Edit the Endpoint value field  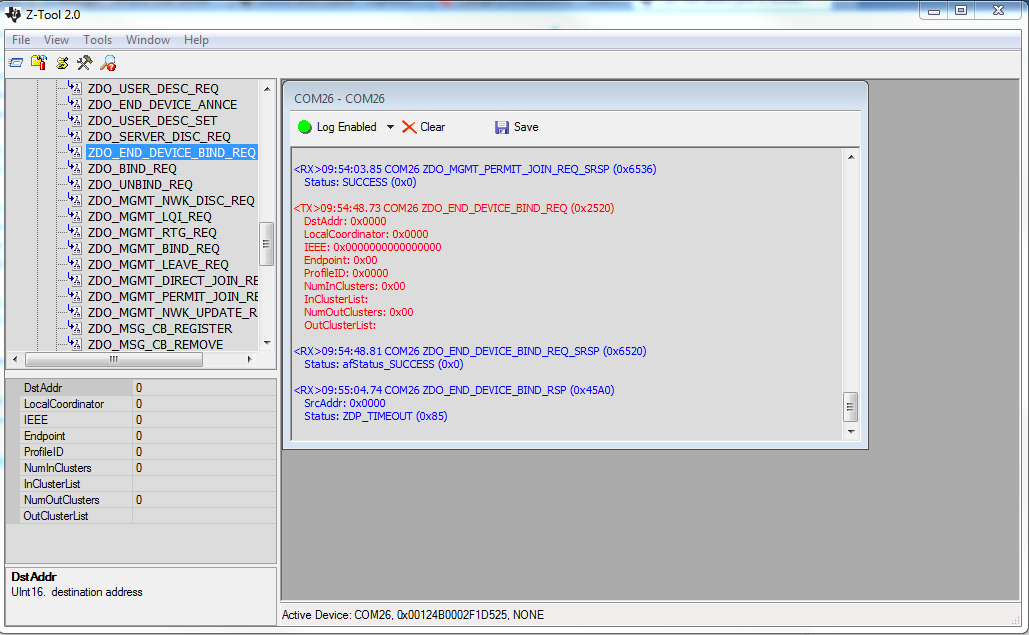[x=204, y=436]
